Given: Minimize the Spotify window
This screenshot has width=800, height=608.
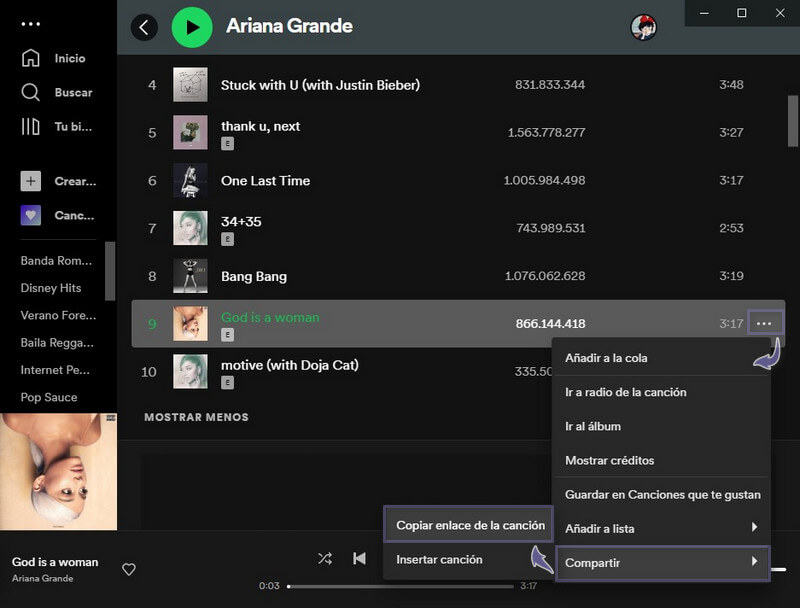Looking at the screenshot, I should (704, 13).
